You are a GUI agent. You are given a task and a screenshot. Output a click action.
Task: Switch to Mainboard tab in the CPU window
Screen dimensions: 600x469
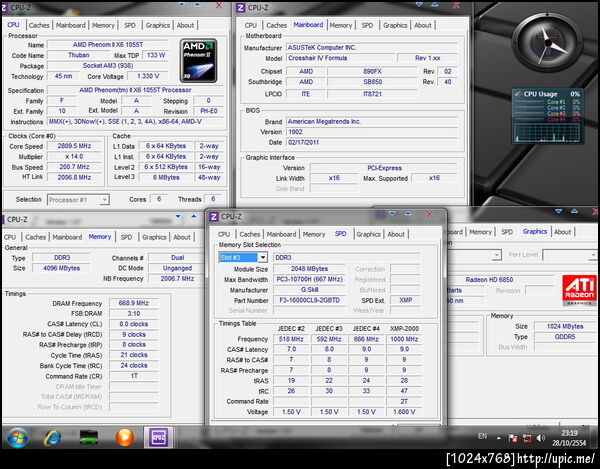71,25
